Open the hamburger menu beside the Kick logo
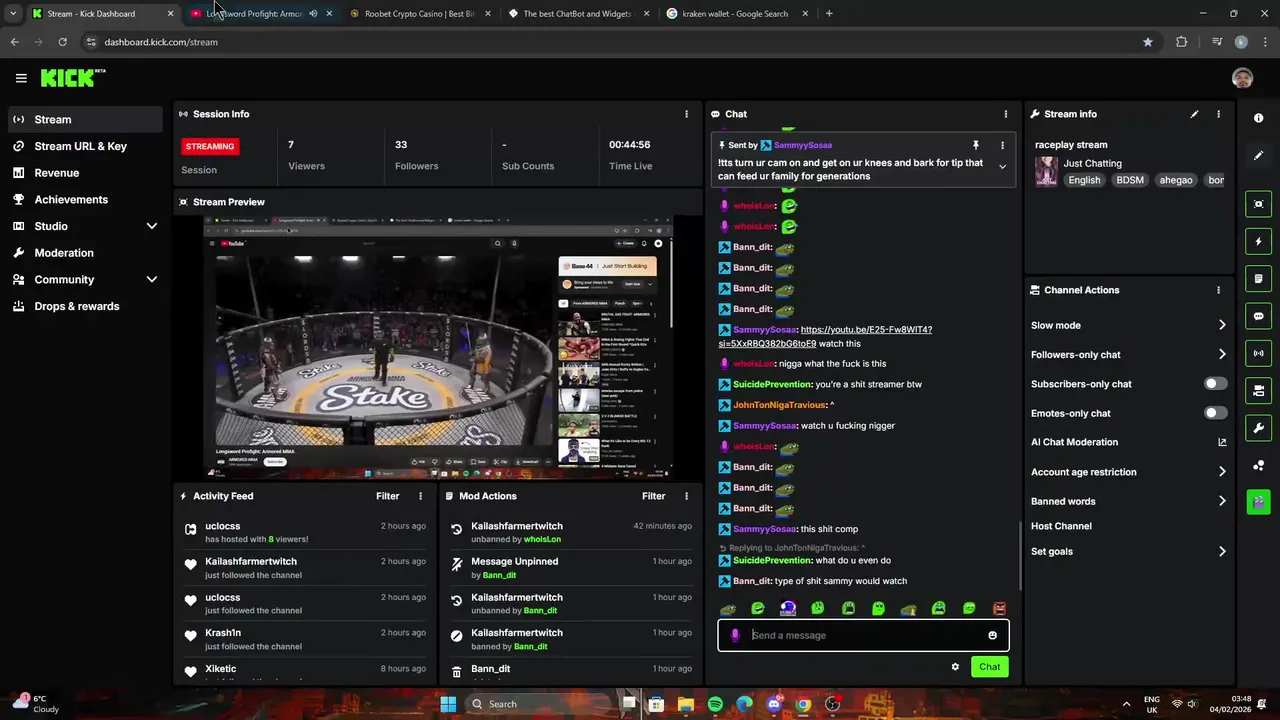Screen dimensions: 1280x720 (x=21, y=78)
